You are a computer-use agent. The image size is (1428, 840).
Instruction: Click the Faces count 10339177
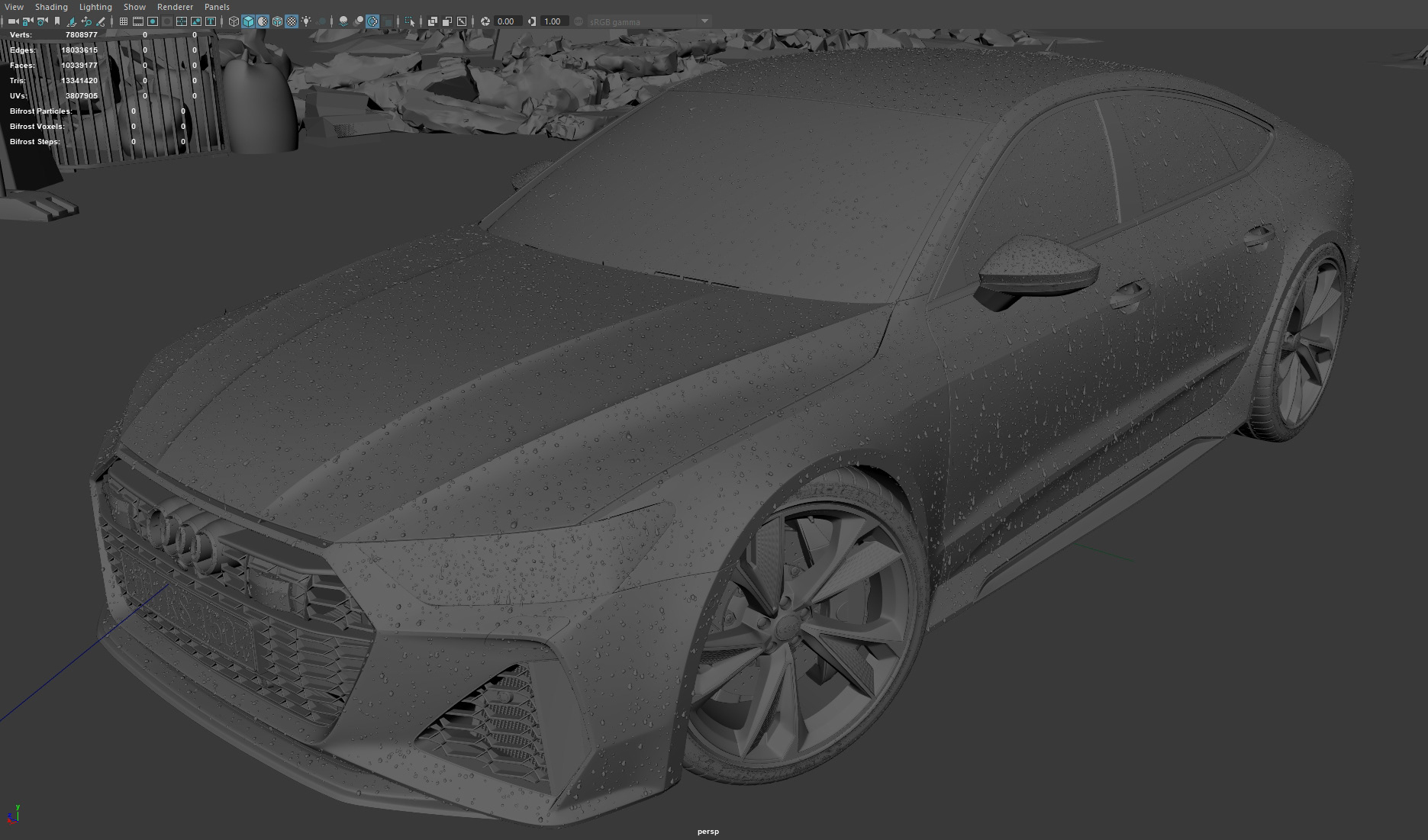pos(79,66)
